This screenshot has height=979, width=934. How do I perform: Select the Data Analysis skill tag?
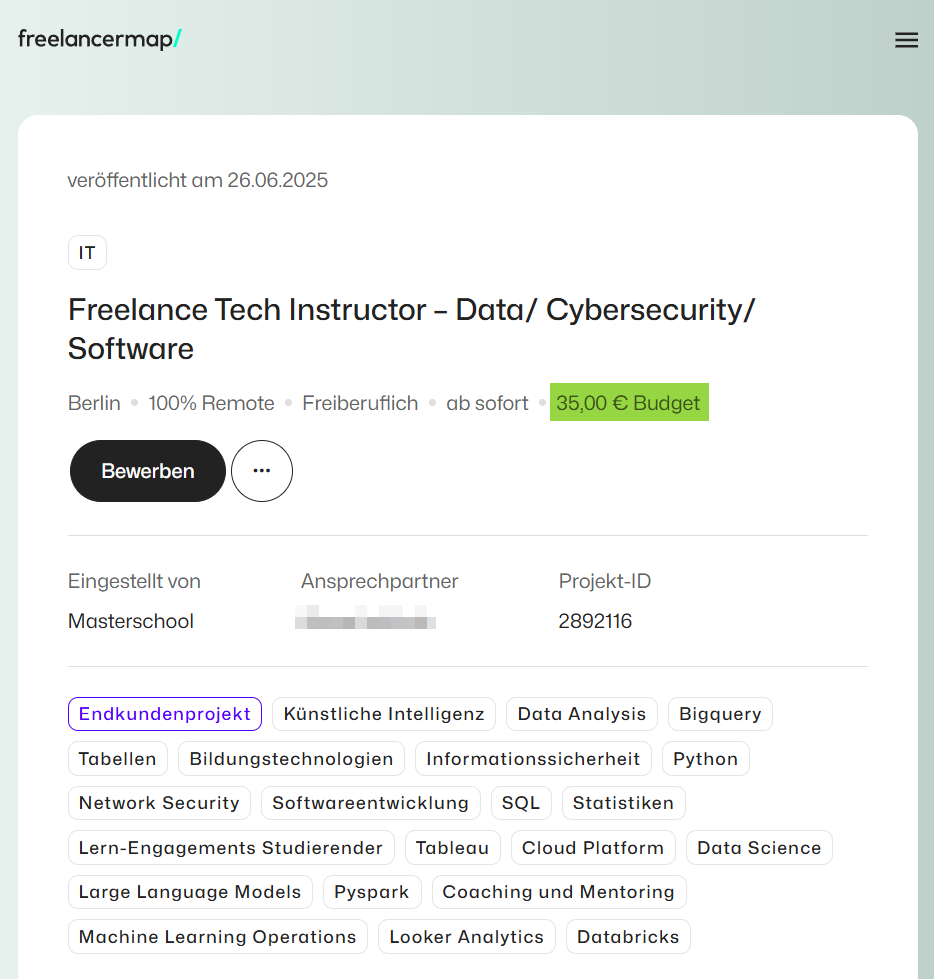coord(582,714)
